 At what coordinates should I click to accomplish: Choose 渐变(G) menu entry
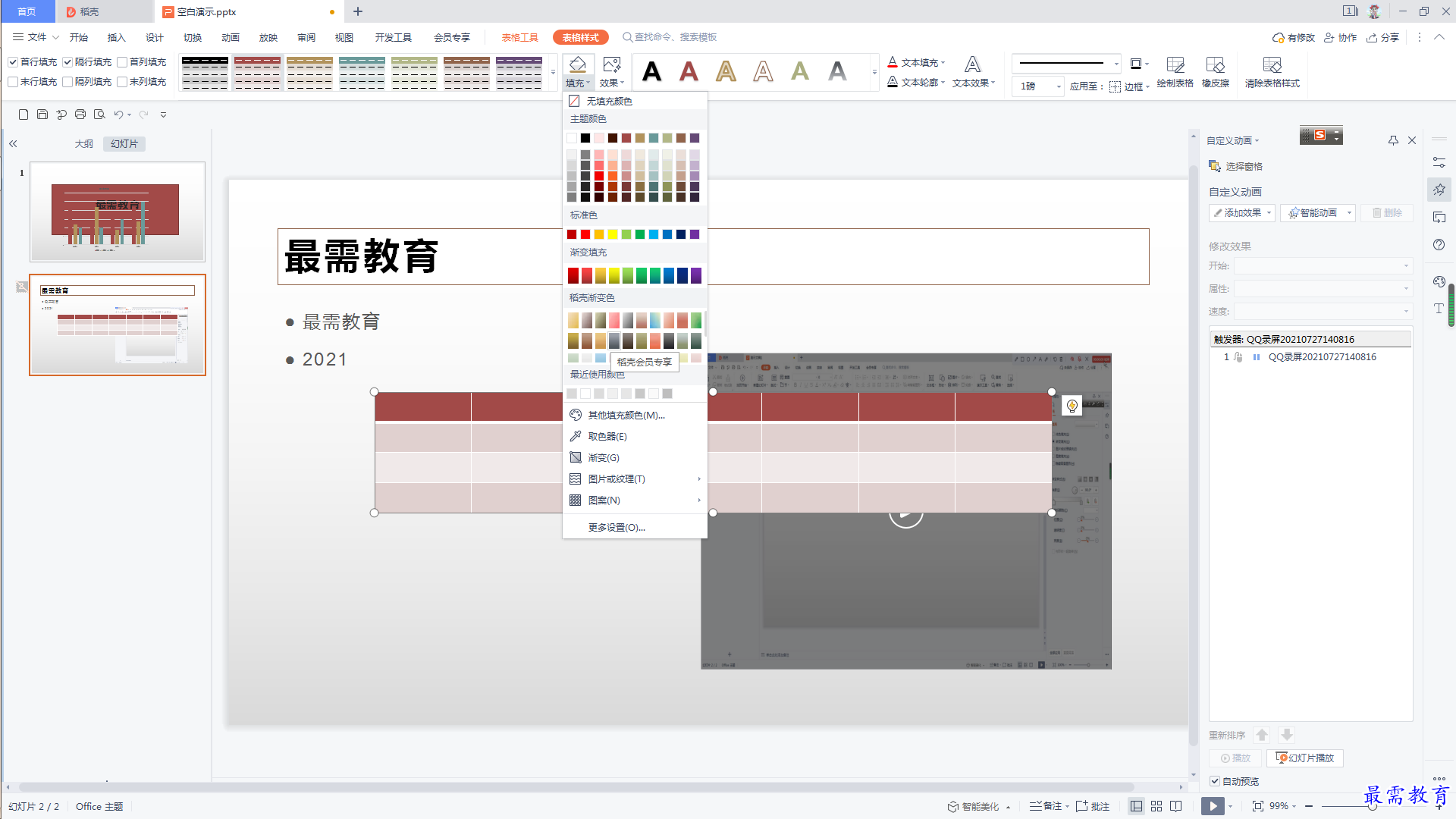coord(635,458)
